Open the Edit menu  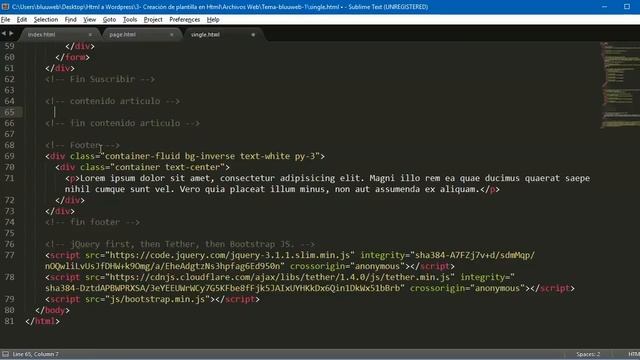click(22, 20)
